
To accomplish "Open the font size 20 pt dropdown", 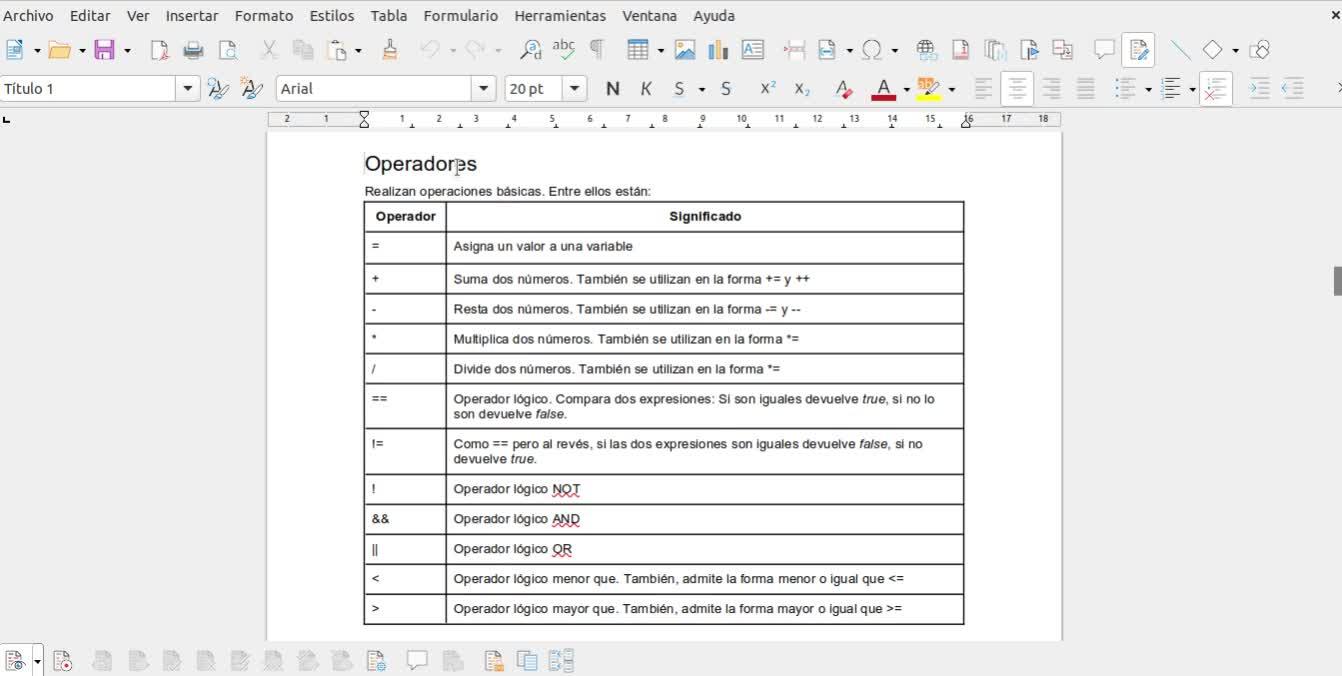I will point(574,89).
